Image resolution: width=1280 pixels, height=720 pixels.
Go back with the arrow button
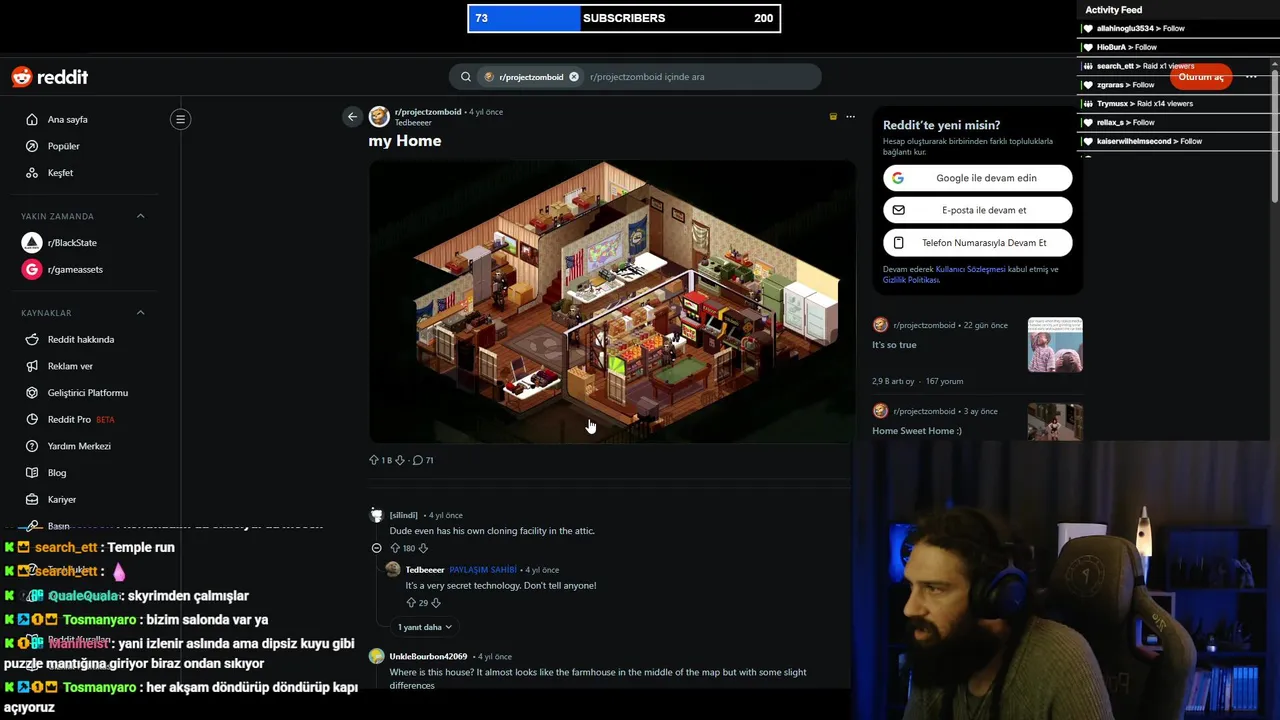(x=352, y=117)
